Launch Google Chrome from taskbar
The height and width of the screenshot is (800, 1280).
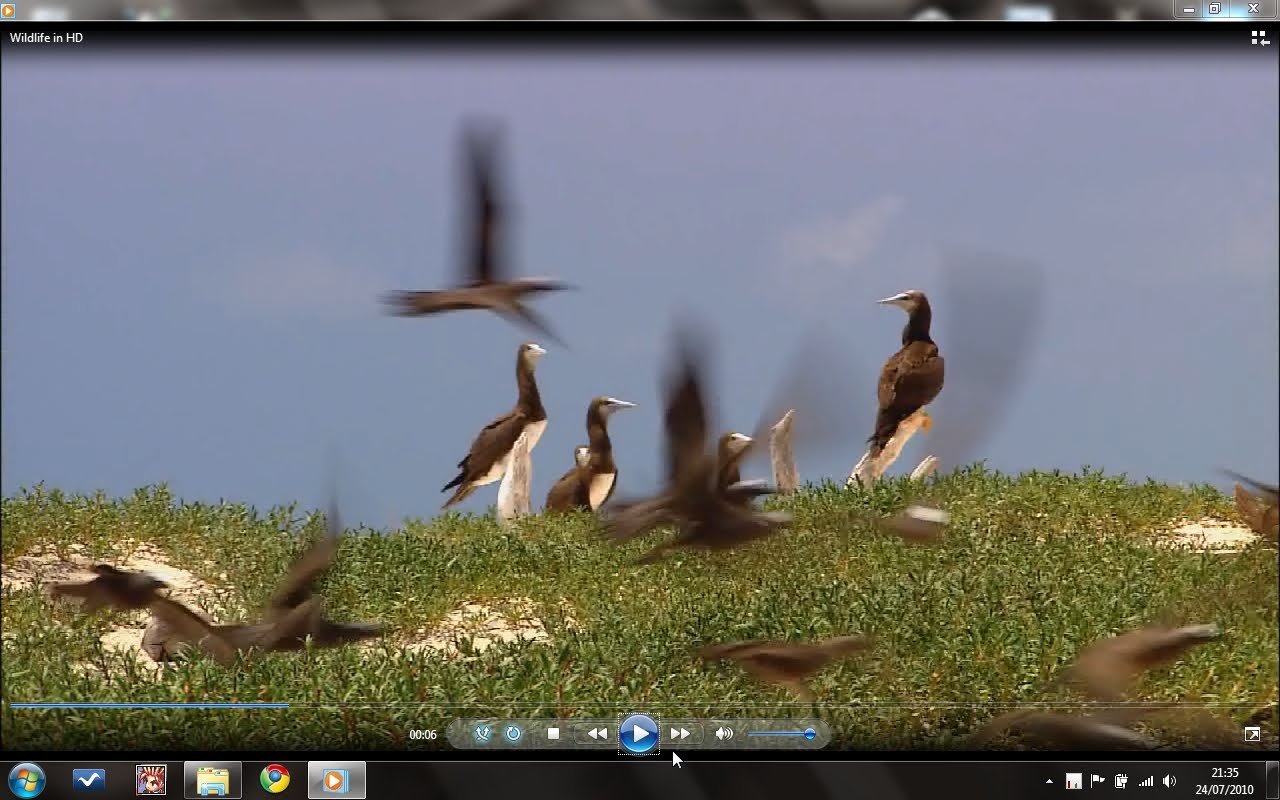pyautogui.click(x=275, y=780)
